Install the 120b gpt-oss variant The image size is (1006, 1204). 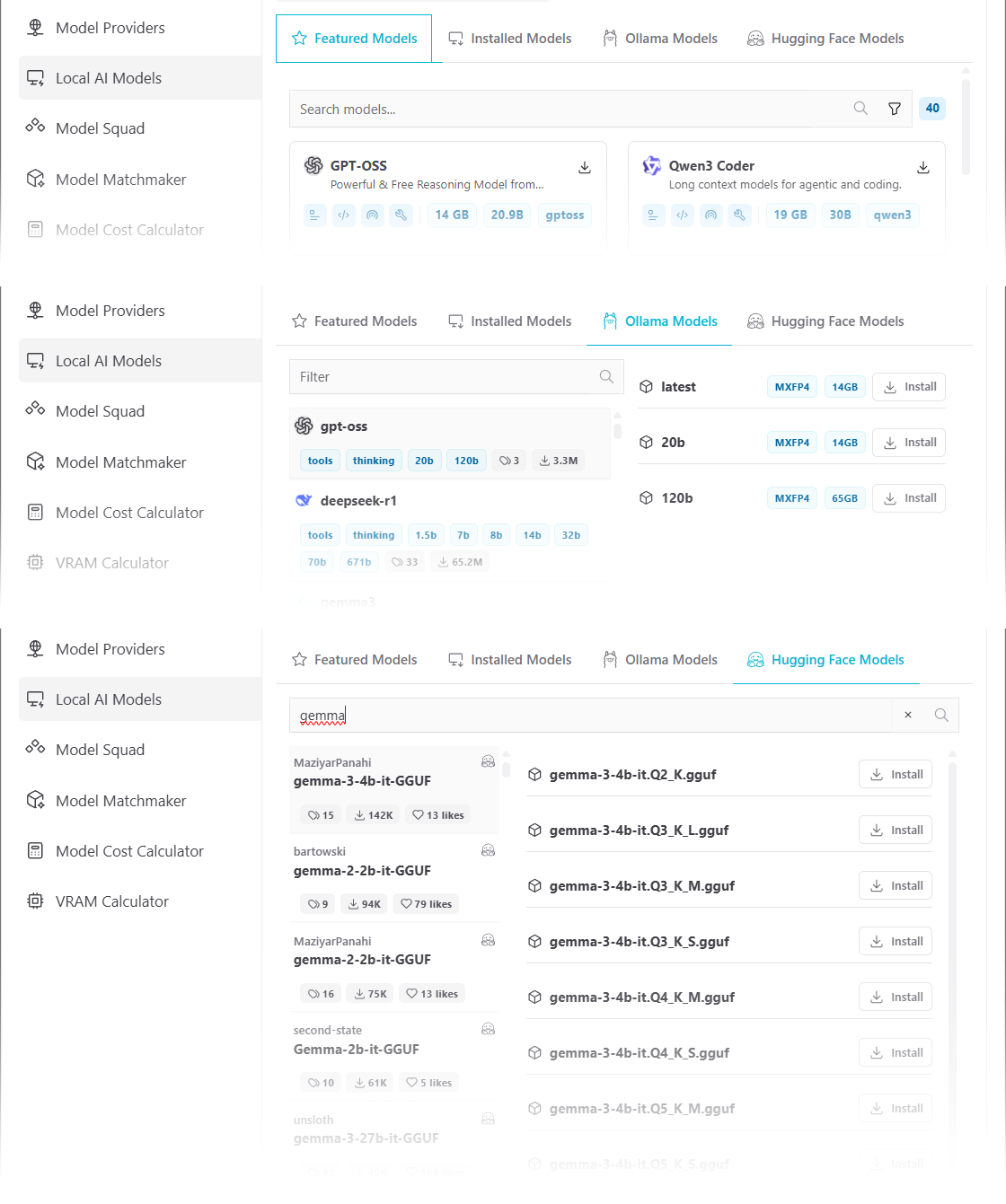tap(909, 498)
